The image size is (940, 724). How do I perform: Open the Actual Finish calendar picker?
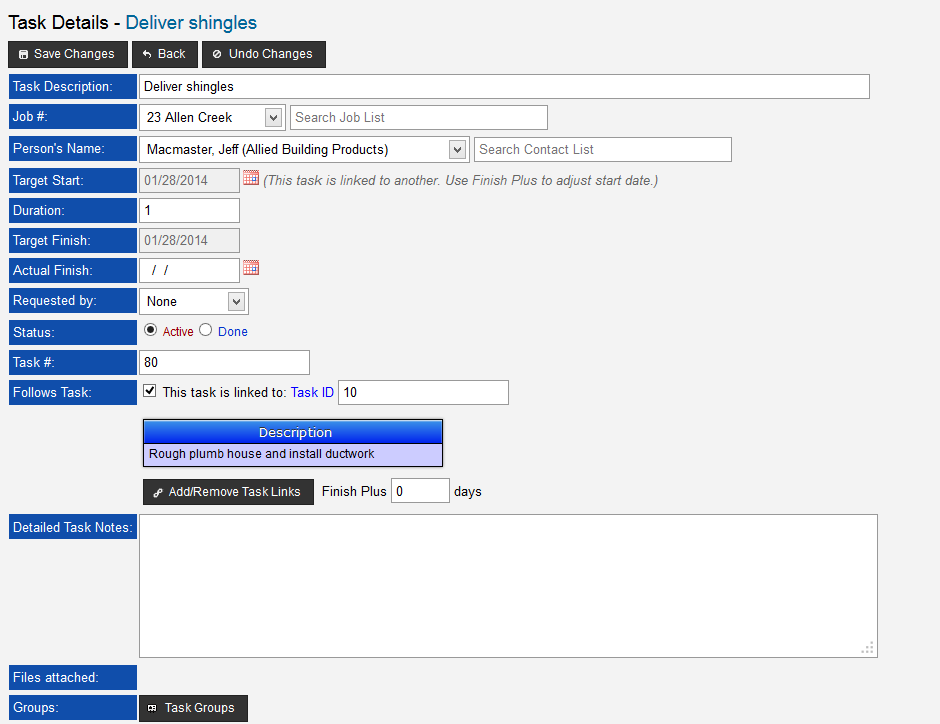point(251,268)
